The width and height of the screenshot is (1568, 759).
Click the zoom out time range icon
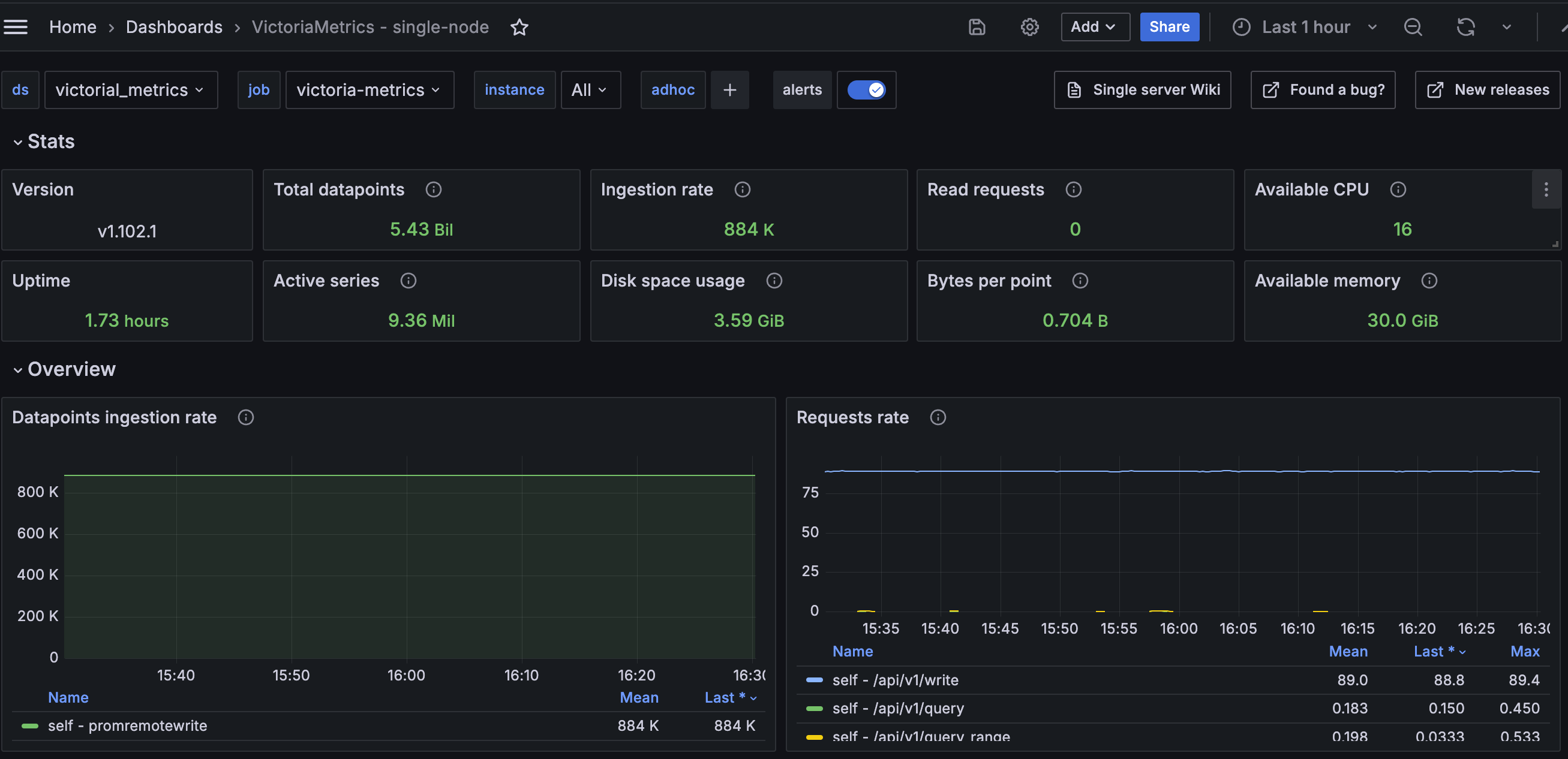tap(1413, 27)
